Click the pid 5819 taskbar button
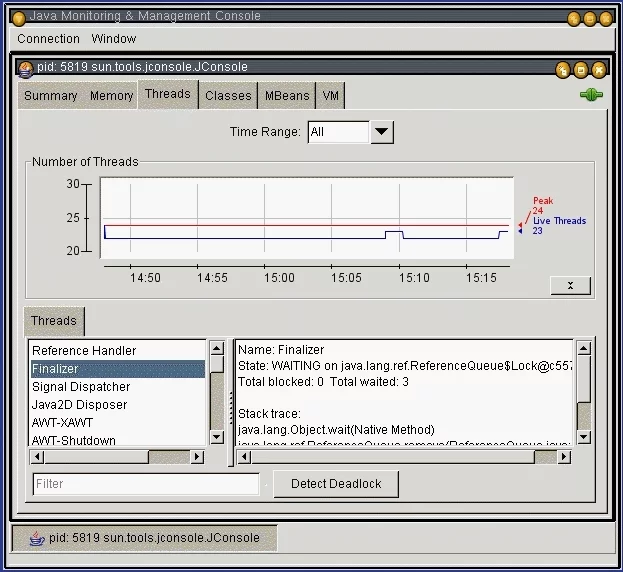This screenshot has width=623, height=572. (144, 538)
